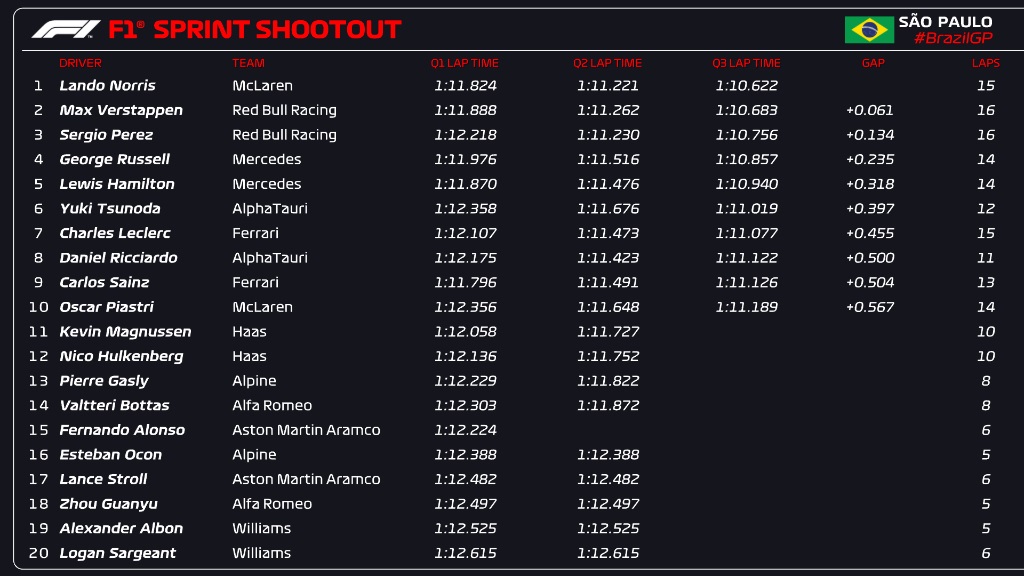
Task: Sort by Q2 LAP TIME header
Action: point(607,63)
